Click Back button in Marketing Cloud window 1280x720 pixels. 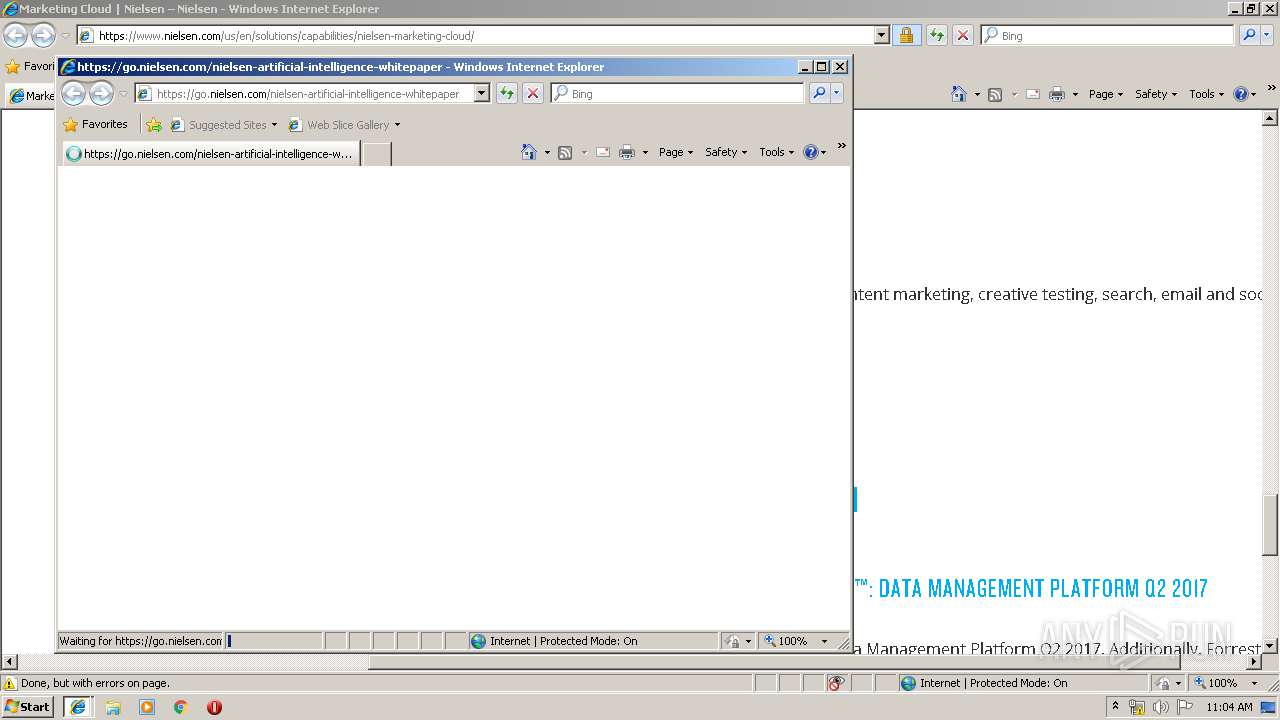click(x=15, y=36)
